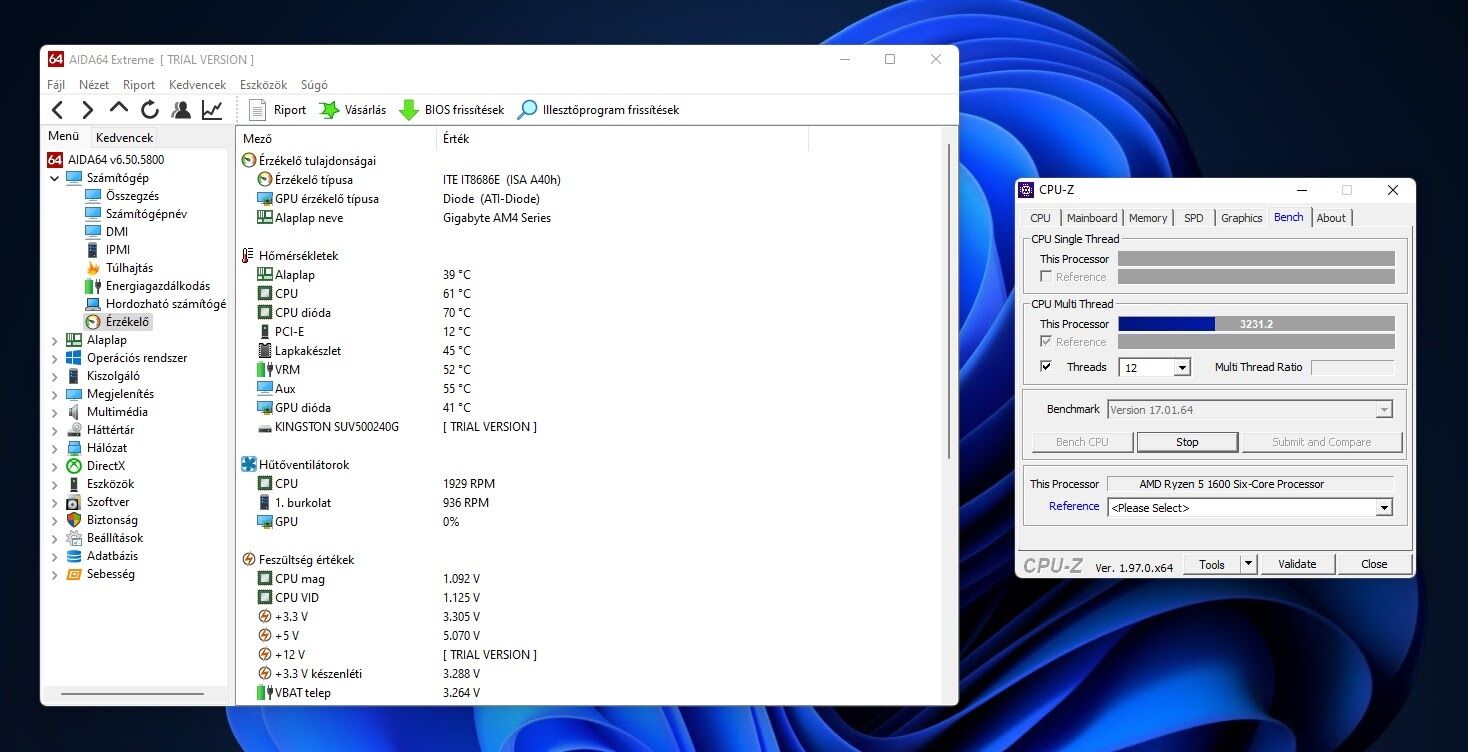
Task: Select the Érzékelő sensor item
Action: point(118,322)
